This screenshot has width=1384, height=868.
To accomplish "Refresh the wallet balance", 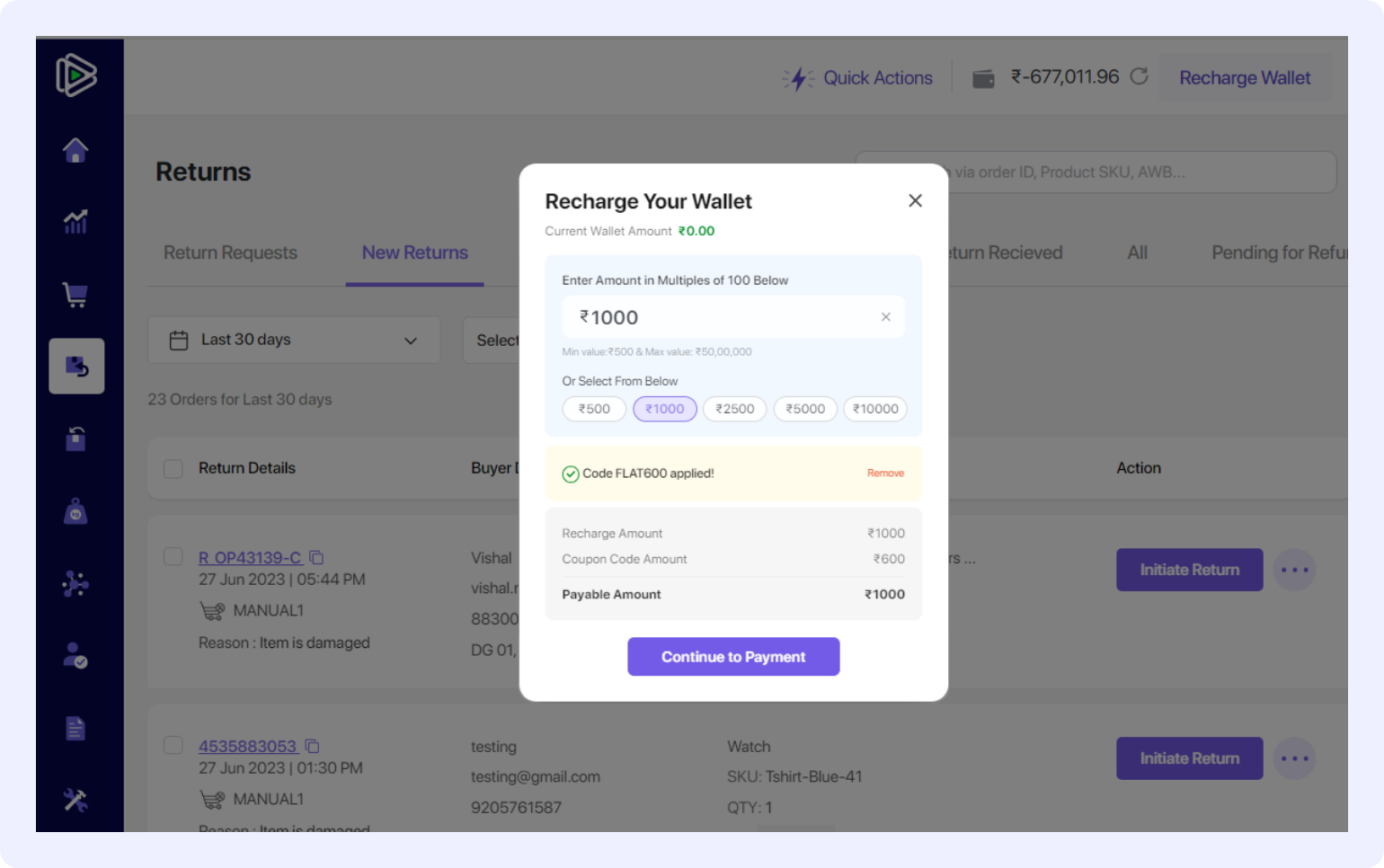I will (1140, 76).
